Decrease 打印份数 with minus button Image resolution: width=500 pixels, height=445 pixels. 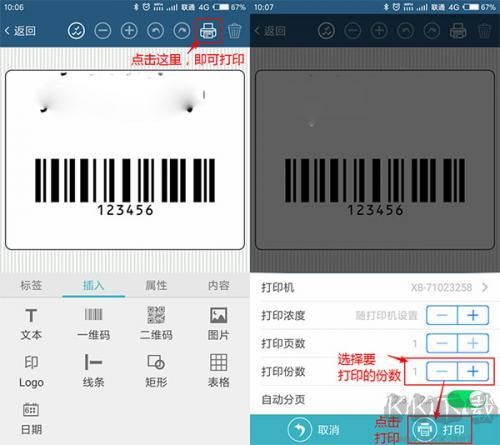point(442,371)
